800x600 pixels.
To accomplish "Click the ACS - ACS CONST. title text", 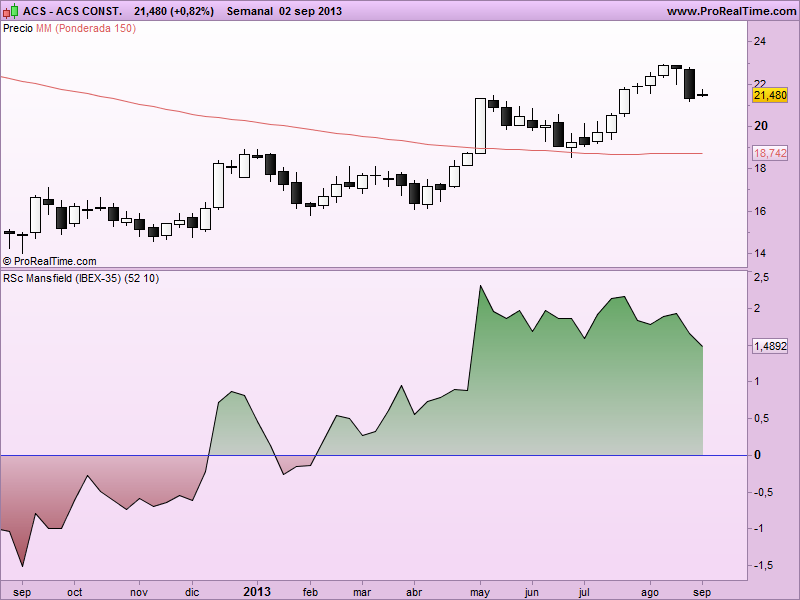I will coord(72,11).
